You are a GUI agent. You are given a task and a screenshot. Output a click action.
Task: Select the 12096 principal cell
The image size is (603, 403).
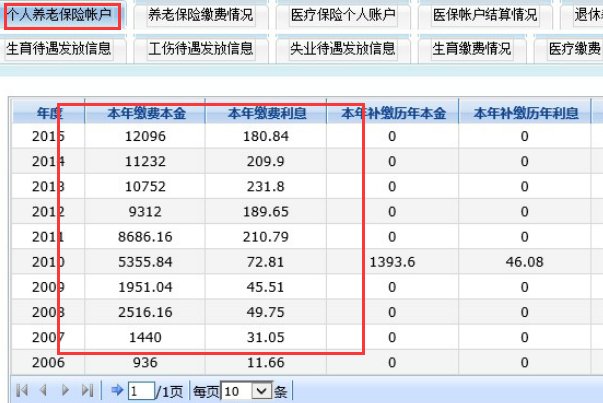tap(145, 136)
